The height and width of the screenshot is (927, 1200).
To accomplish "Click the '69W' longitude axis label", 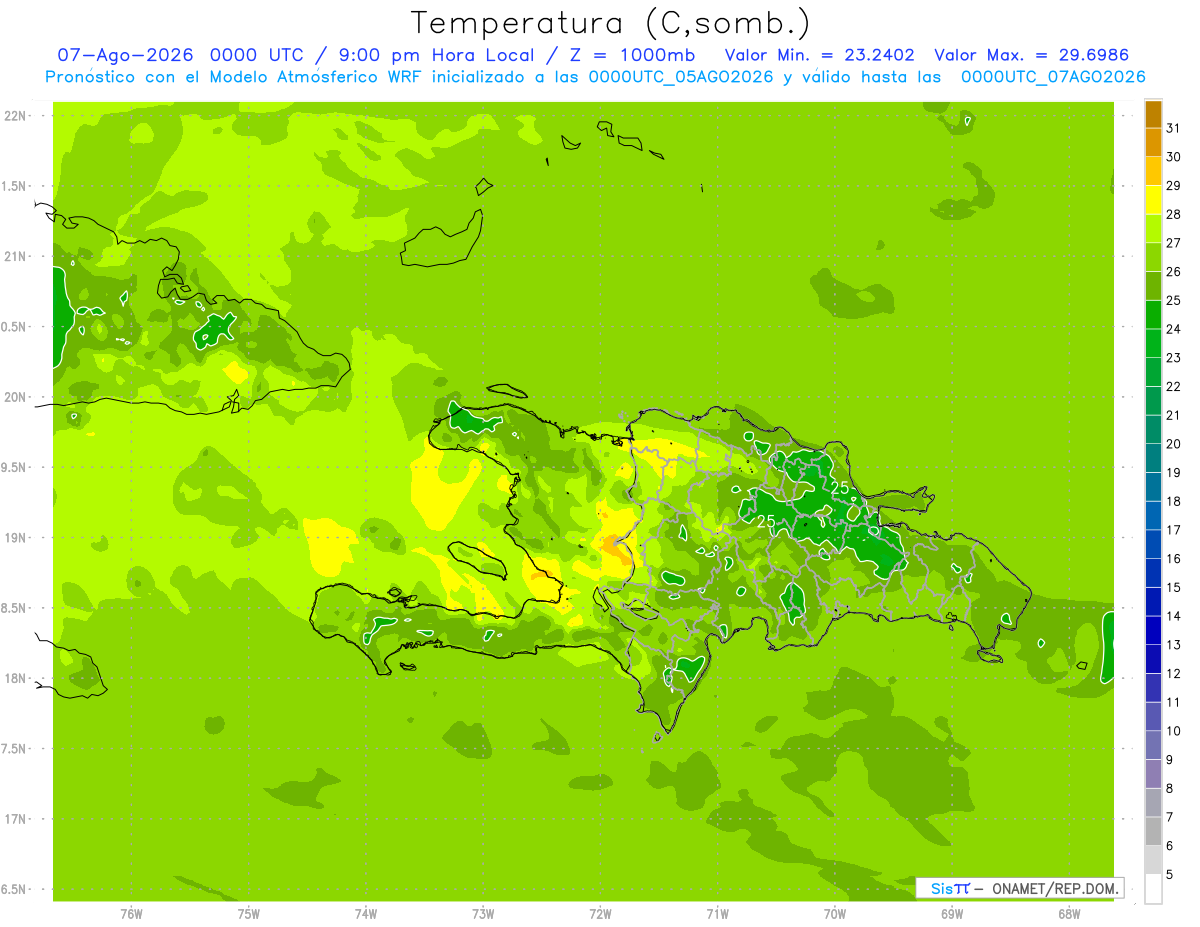I will coord(952,914).
